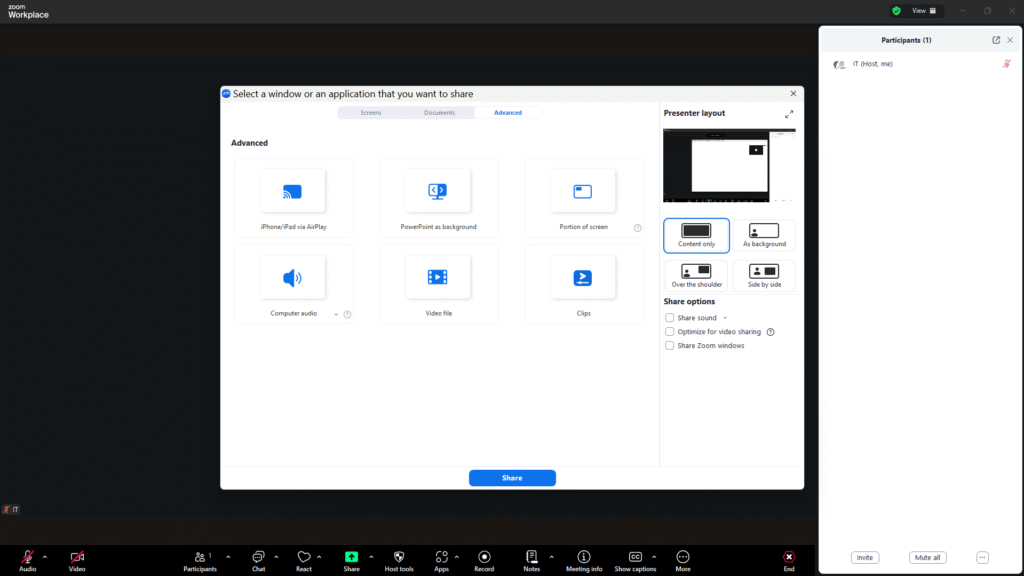Viewport: 1024px width, 576px height.
Task: Select the Clips share option
Action: pos(583,284)
